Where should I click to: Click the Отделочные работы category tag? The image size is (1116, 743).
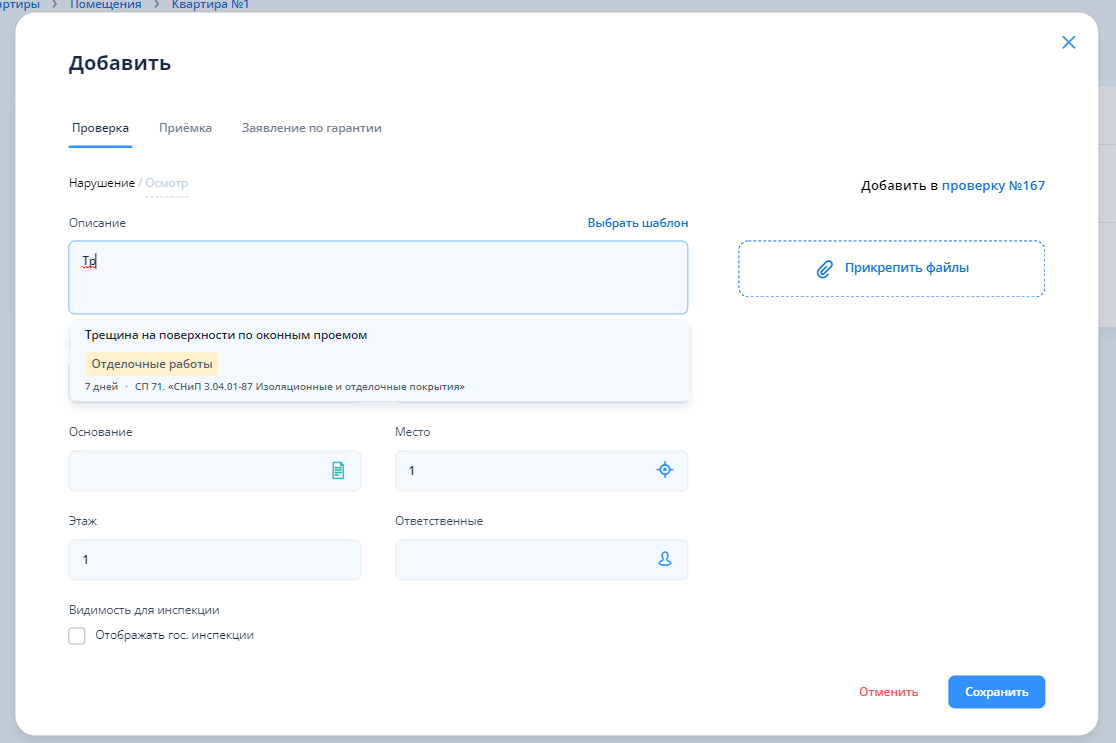152,364
